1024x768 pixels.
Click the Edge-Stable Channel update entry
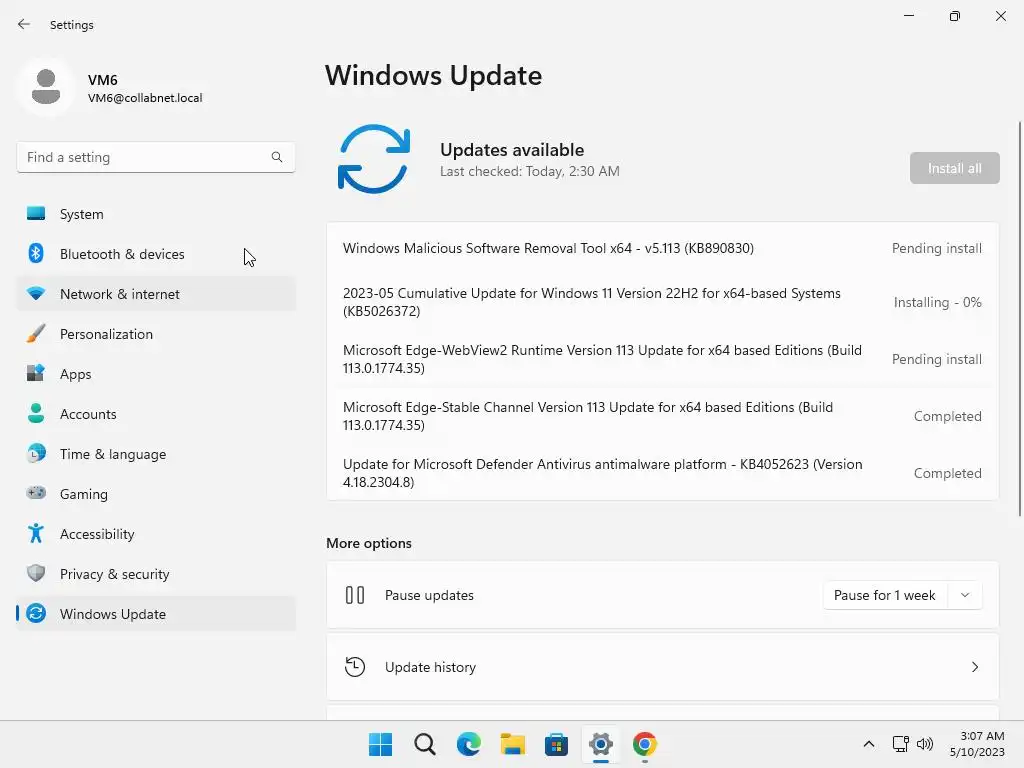coord(662,415)
